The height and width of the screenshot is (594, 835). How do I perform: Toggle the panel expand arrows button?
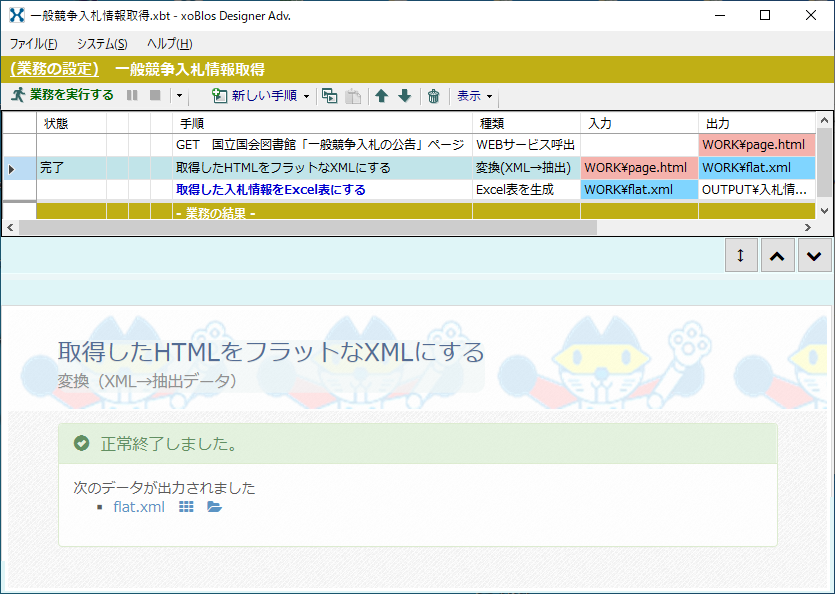(x=740, y=255)
